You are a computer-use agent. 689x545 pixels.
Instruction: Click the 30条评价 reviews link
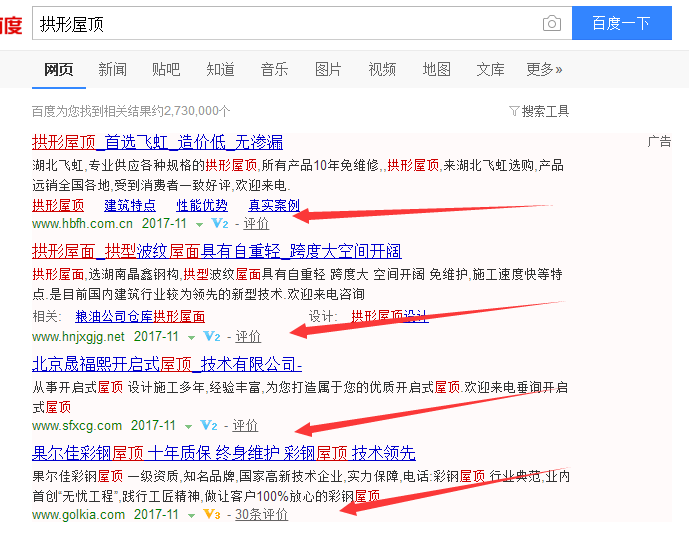click(x=261, y=515)
